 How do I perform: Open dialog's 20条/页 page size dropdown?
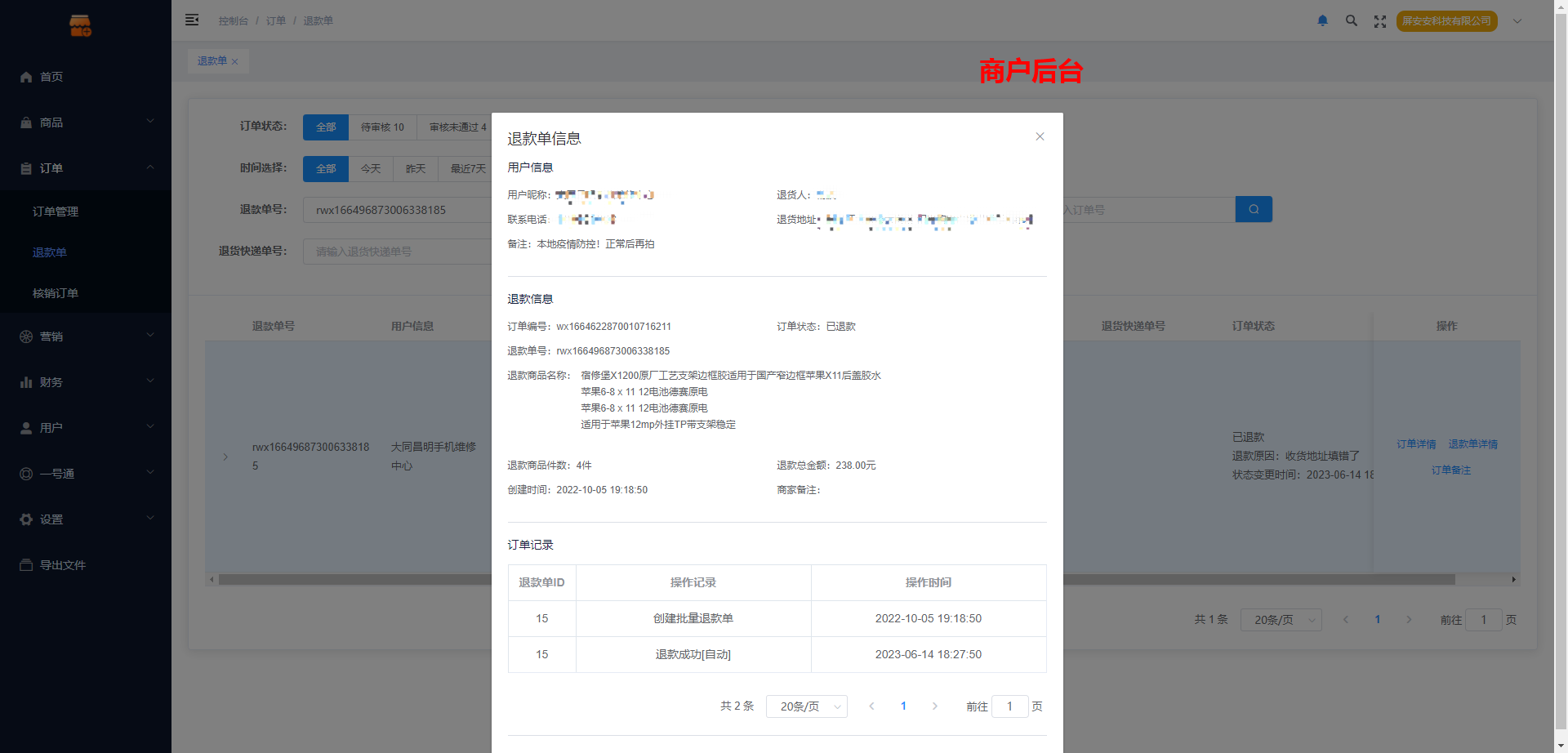coord(807,706)
